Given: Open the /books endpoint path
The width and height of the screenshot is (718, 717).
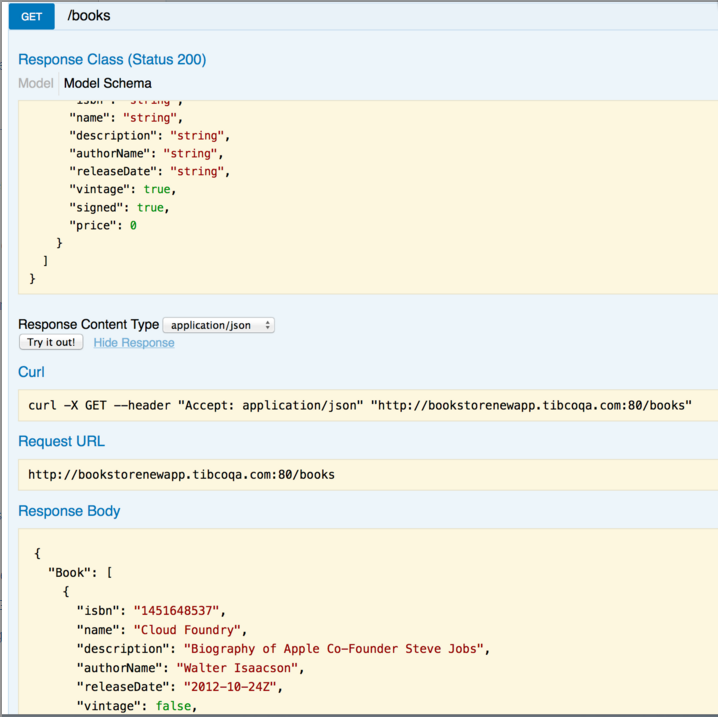Looking at the screenshot, I should [89, 16].
